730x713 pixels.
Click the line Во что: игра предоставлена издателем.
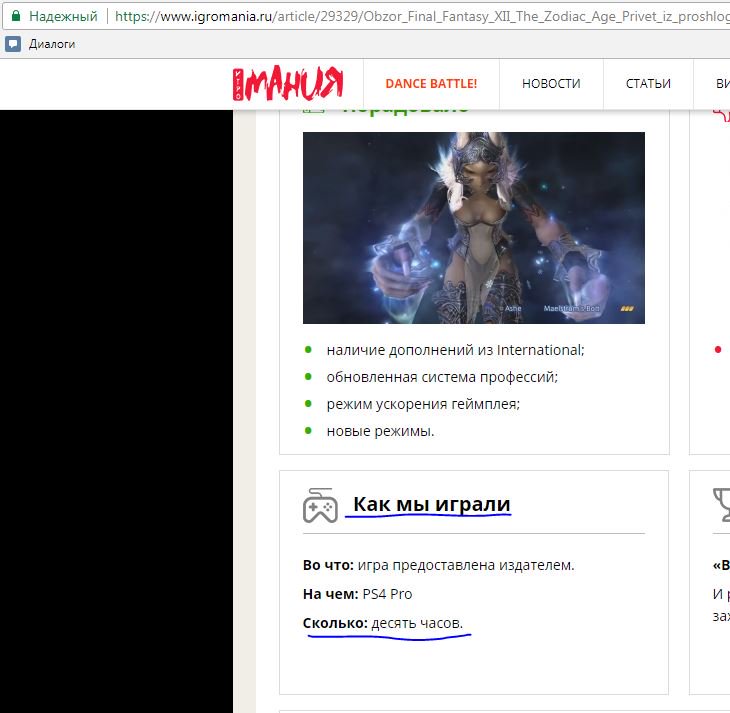[439, 565]
